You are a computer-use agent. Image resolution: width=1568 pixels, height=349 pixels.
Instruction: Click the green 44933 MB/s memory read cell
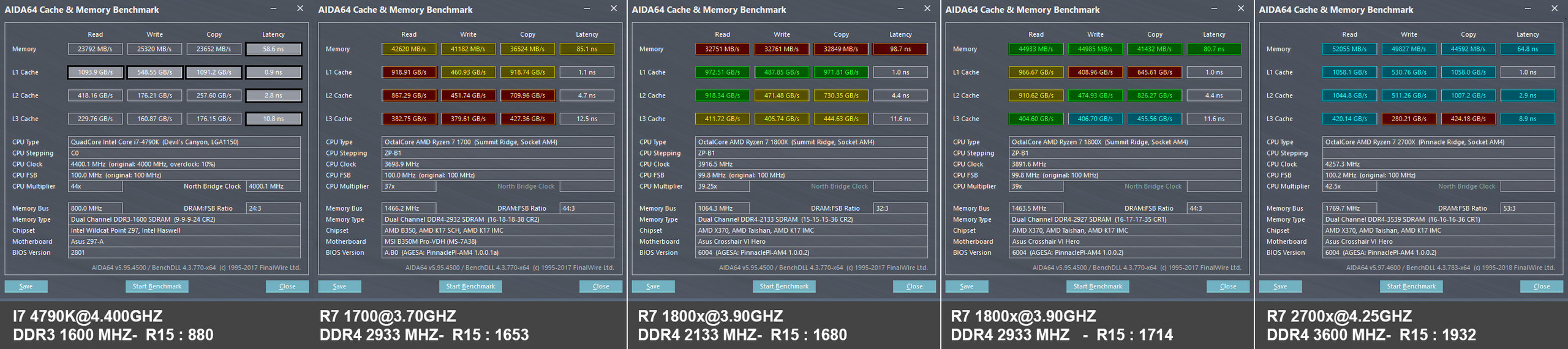(1036, 49)
